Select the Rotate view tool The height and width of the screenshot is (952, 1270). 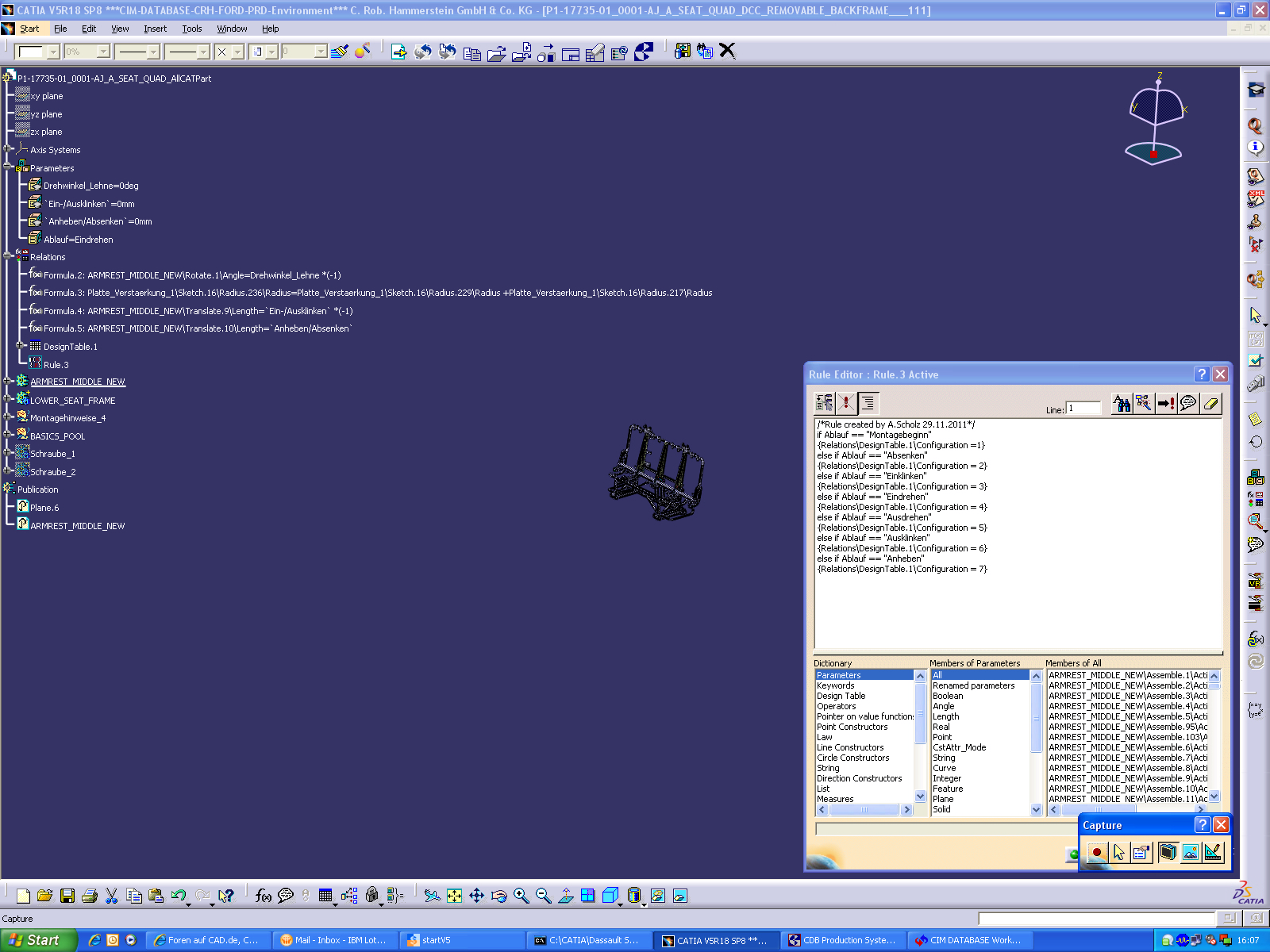click(x=498, y=896)
